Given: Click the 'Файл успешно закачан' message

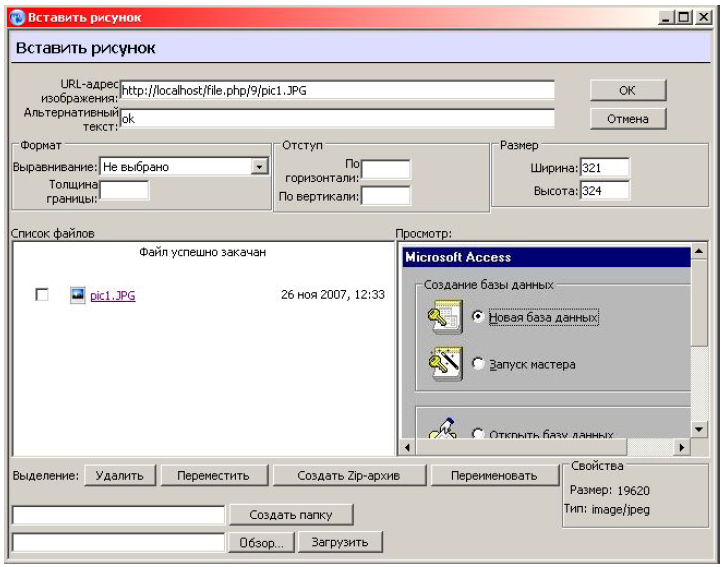Looking at the screenshot, I should coord(203,252).
